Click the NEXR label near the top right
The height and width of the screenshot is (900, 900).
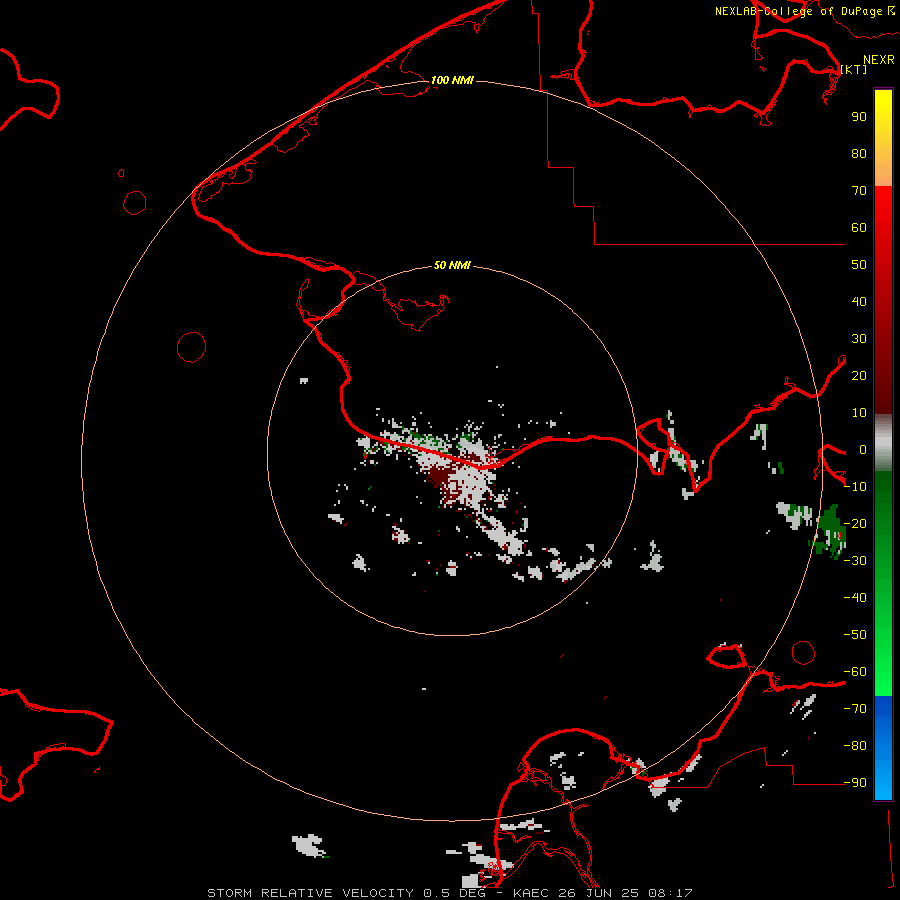[x=878, y=60]
